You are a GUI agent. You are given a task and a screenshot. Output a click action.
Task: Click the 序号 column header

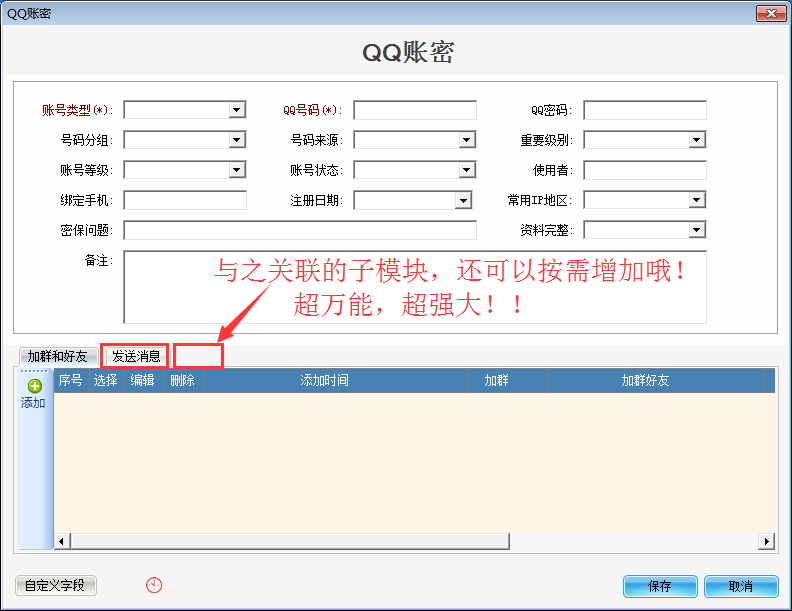tap(71, 380)
